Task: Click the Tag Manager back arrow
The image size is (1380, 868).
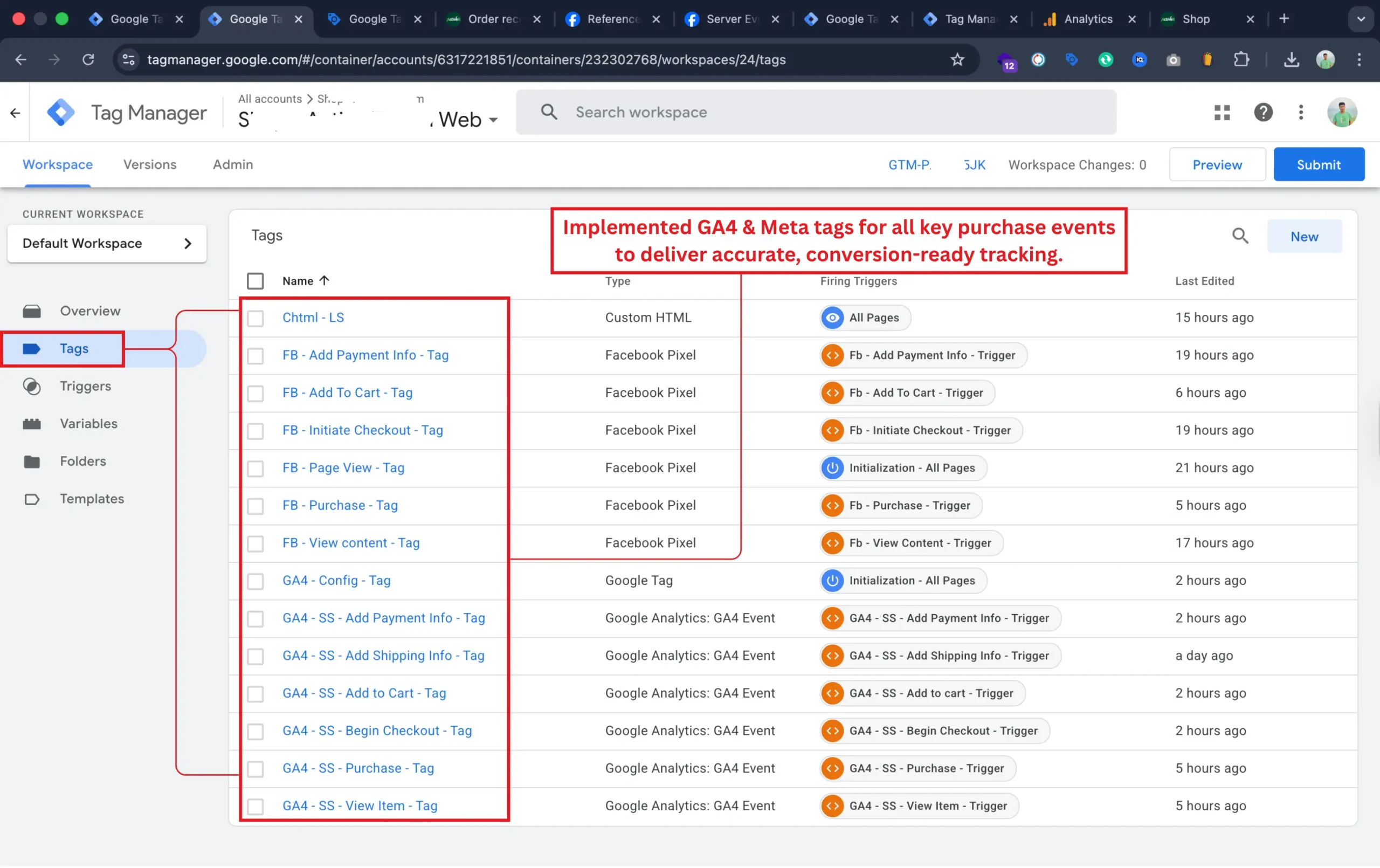Action: click(x=16, y=113)
